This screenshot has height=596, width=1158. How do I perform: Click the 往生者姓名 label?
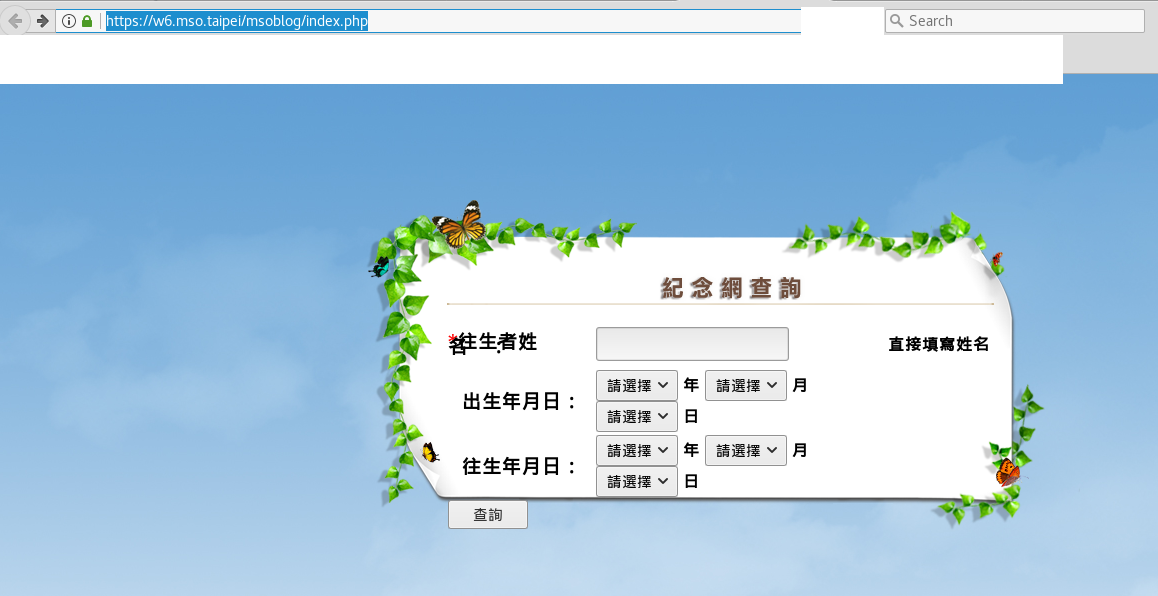pyautogui.click(x=493, y=343)
